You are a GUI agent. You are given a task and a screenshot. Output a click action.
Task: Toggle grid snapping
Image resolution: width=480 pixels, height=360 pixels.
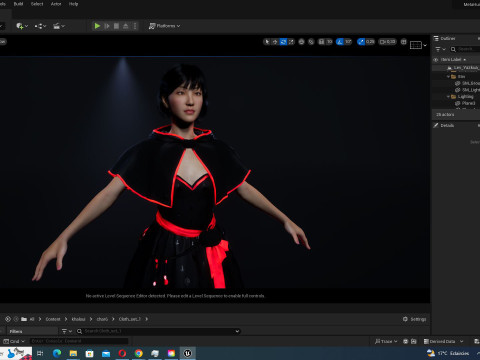click(321, 42)
